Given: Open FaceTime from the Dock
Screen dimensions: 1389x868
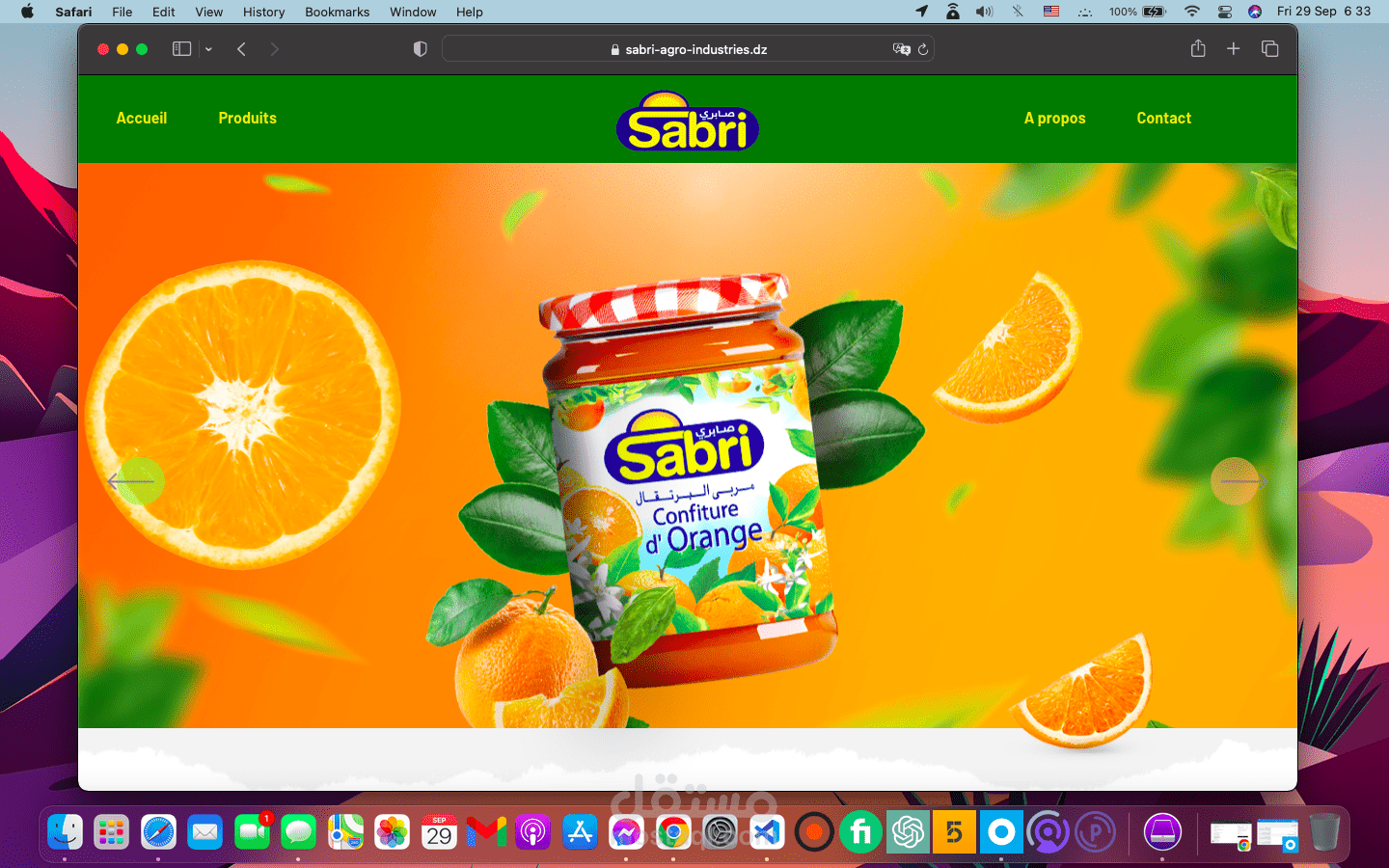Looking at the screenshot, I should [253, 831].
